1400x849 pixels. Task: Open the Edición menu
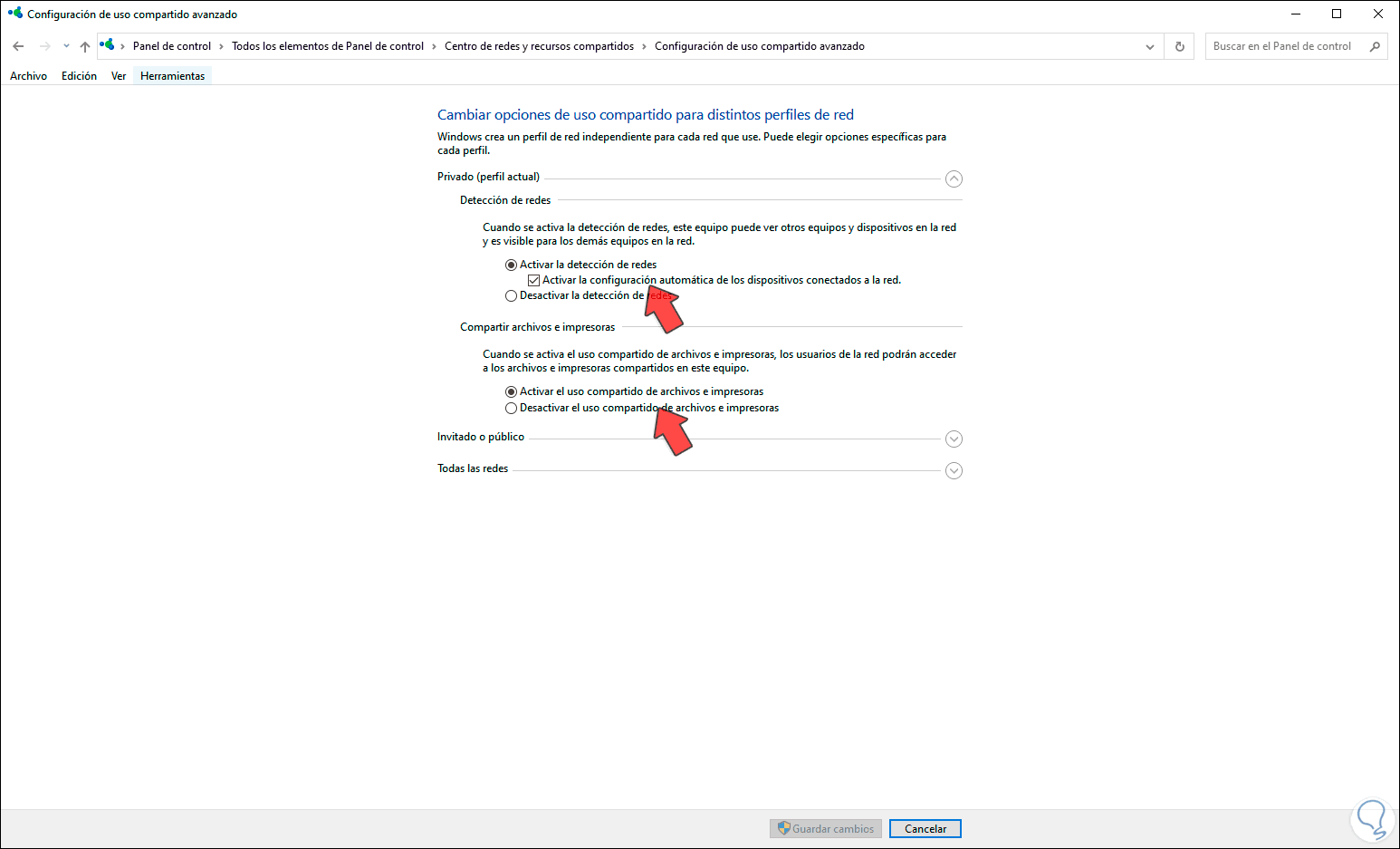click(79, 75)
